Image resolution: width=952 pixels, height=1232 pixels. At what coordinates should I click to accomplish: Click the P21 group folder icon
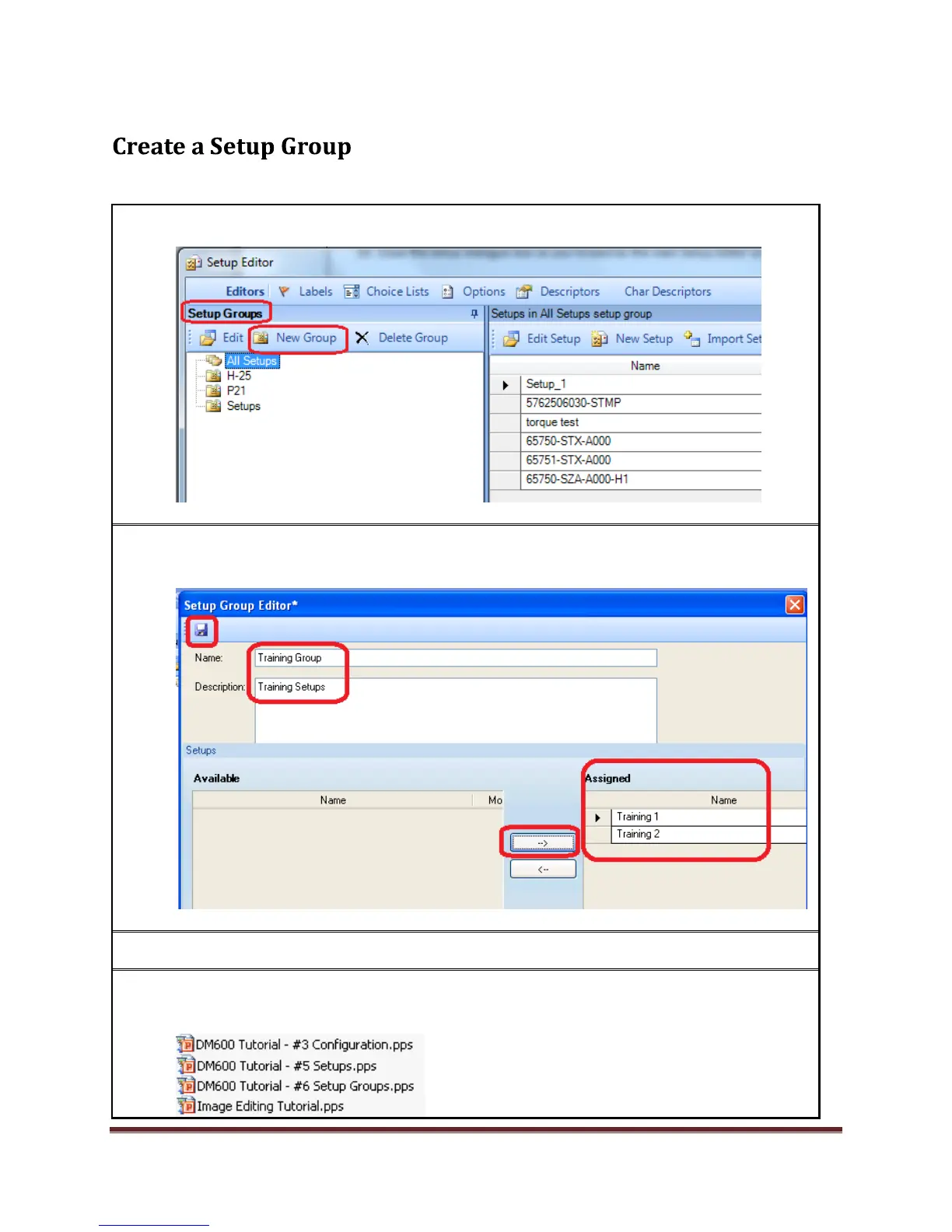[213, 391]
